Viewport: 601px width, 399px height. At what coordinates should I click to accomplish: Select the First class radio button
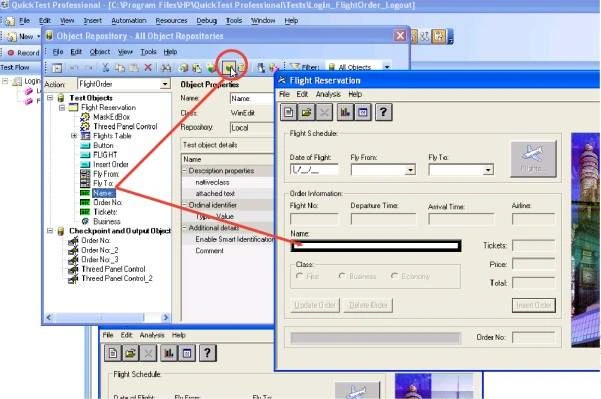click(x=300, y=276)
